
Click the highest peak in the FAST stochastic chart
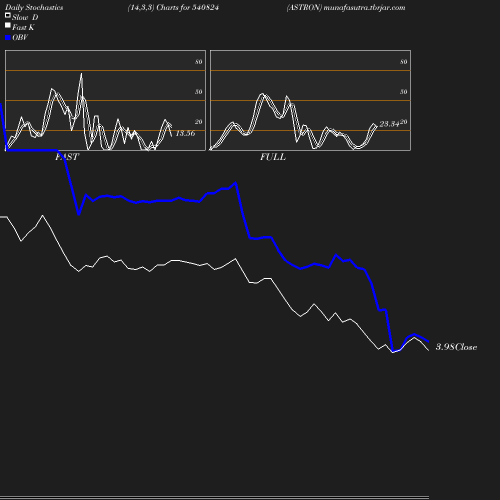81,74
